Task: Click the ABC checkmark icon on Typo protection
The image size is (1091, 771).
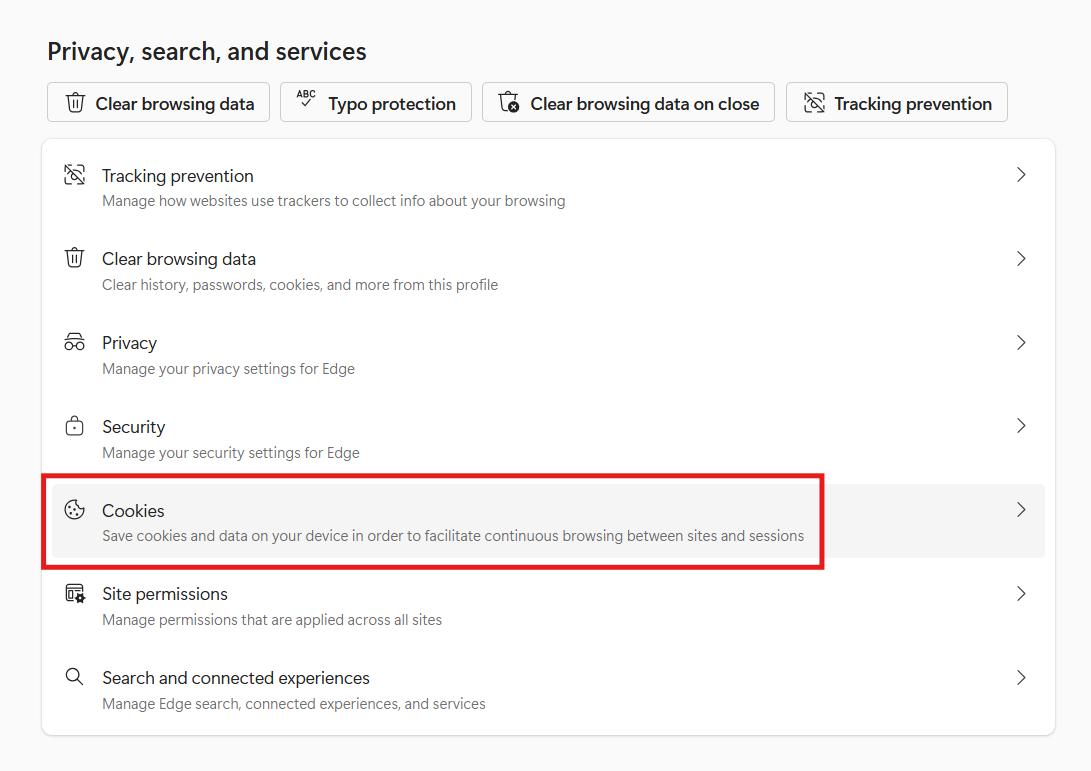Action: [306, 102]
